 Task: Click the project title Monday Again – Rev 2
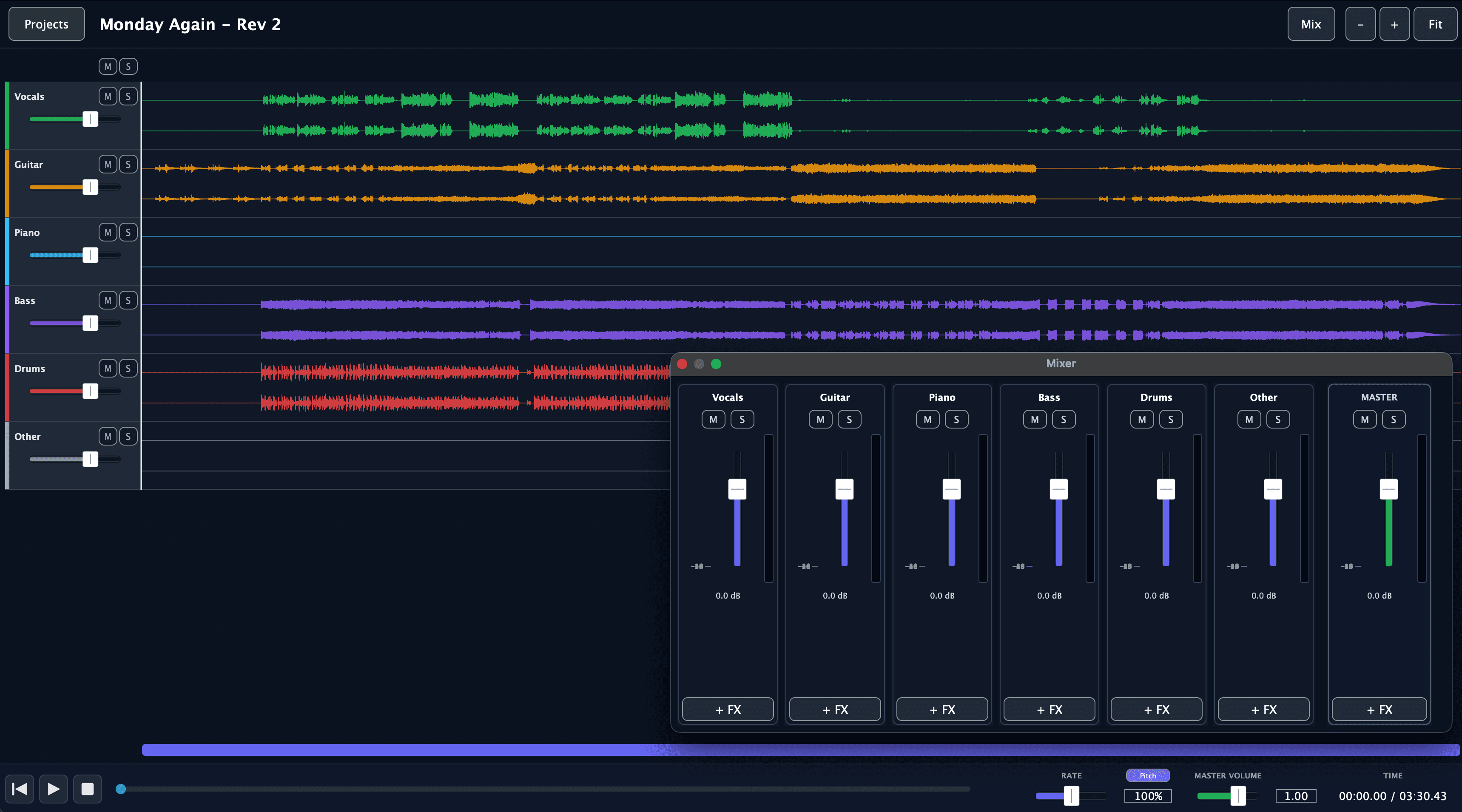pyautogui.click(x=190, y=24)
